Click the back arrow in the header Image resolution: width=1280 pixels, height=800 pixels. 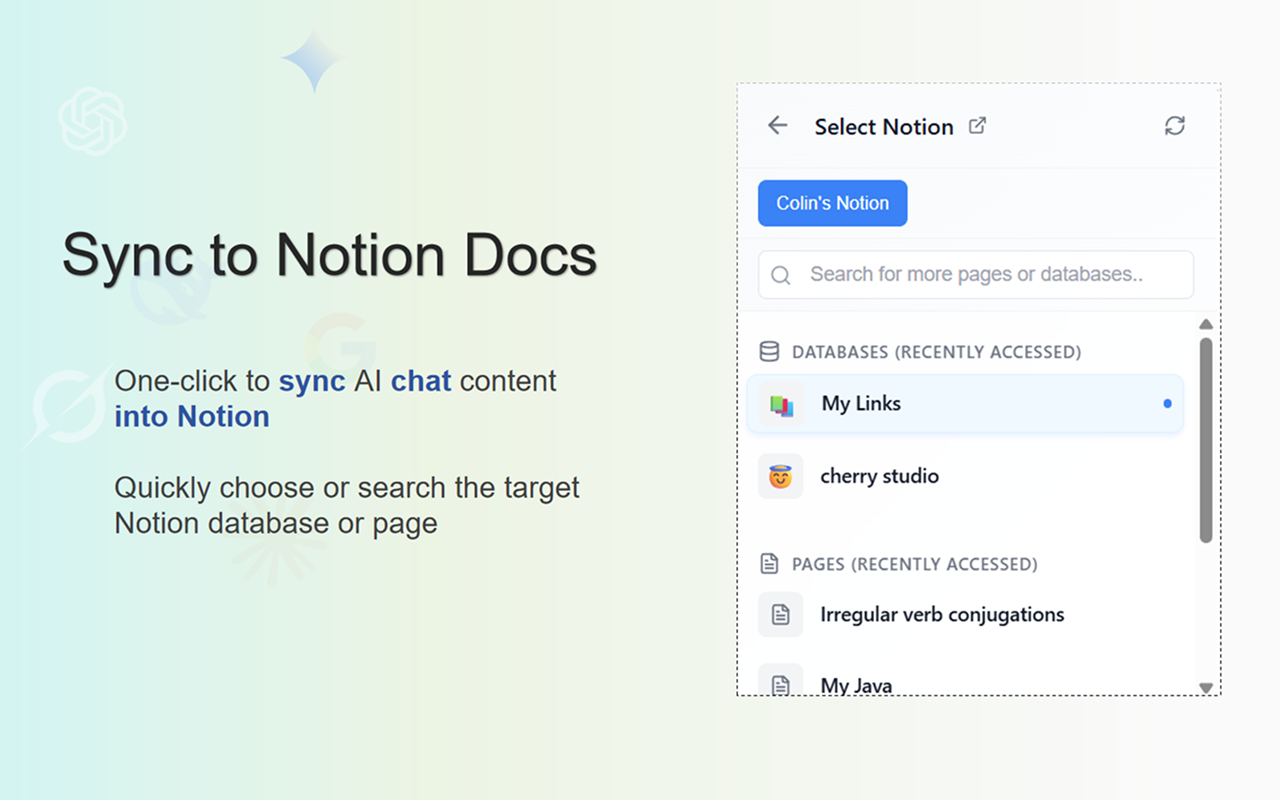777,126
